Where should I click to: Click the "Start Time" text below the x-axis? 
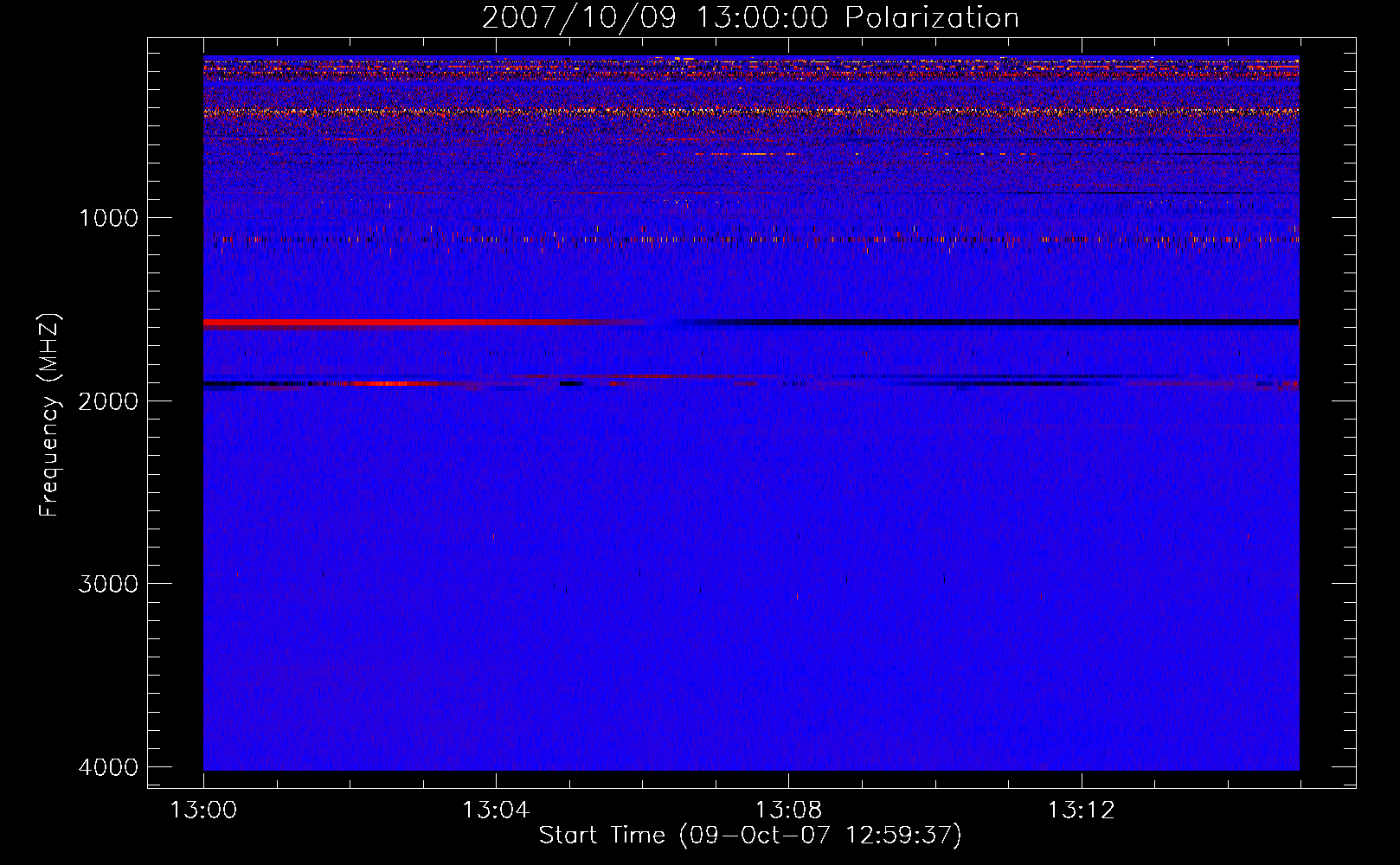(x=601, y=836)
